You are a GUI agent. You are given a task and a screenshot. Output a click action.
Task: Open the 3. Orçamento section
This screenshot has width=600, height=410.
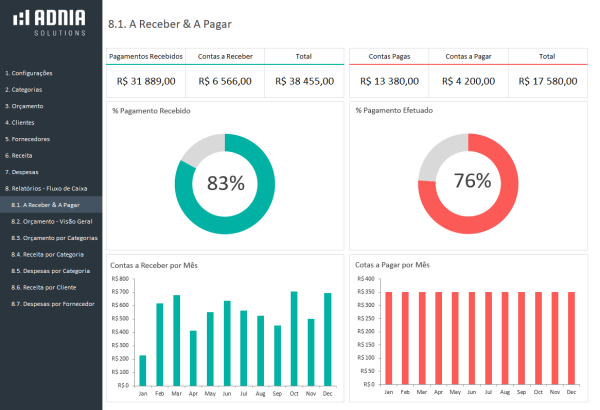tap(24, 106)
